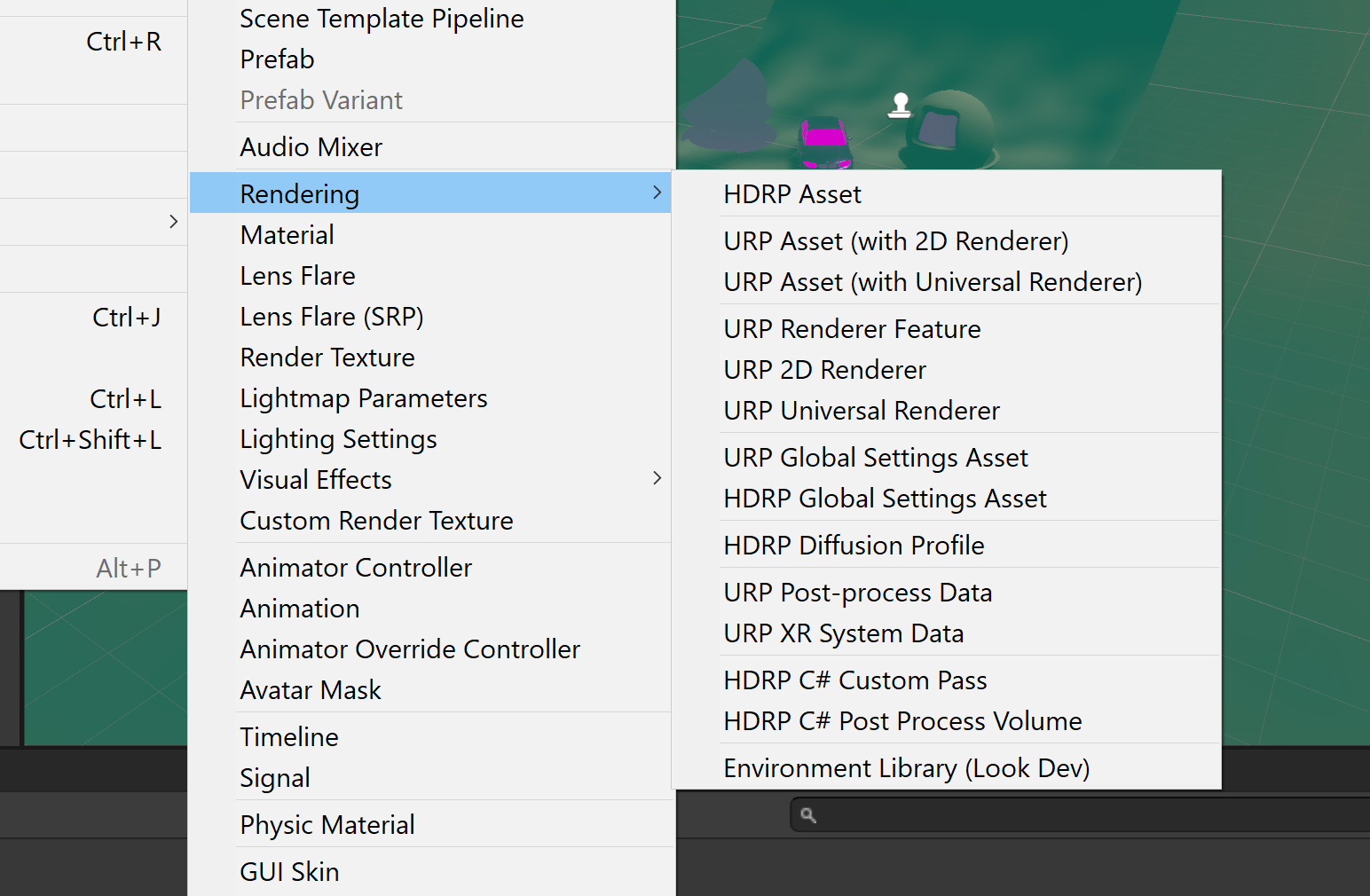Click the search magnifier icon below the submenu
Screen dimensions: 1370x896
pyautogui.click(x=807, y=813)
